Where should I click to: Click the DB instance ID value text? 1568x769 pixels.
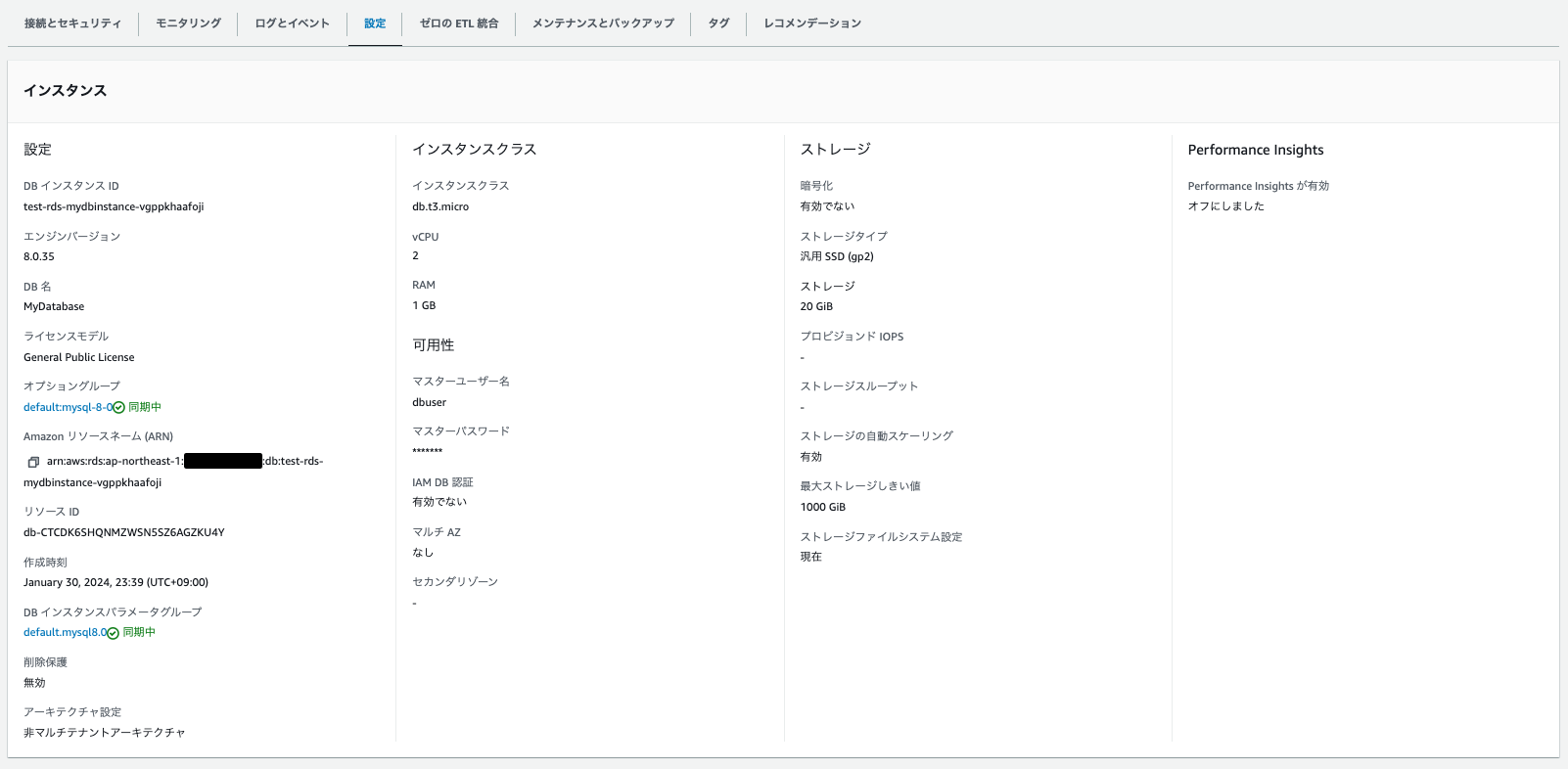click(114, 206)
